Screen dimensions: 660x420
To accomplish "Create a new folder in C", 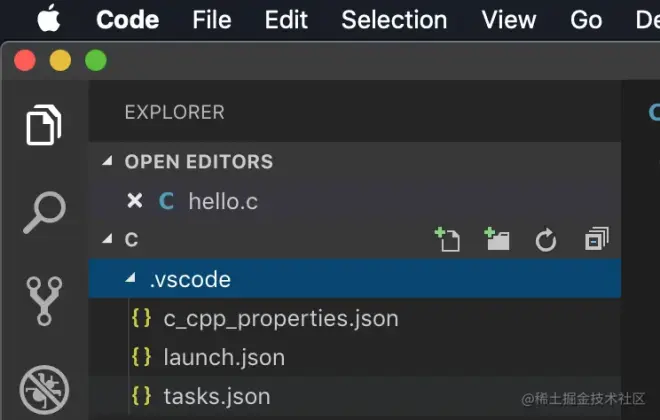I will tap(497, 239).
